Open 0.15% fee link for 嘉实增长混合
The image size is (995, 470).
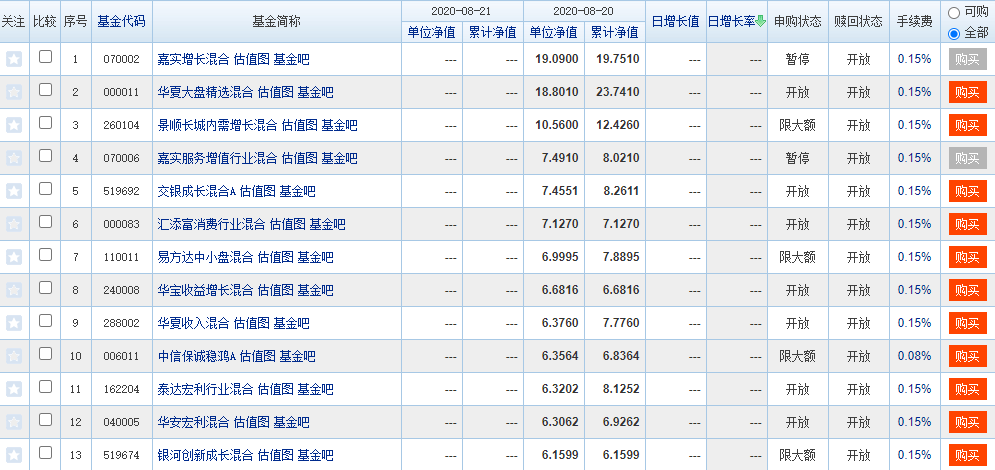[914, 59]
